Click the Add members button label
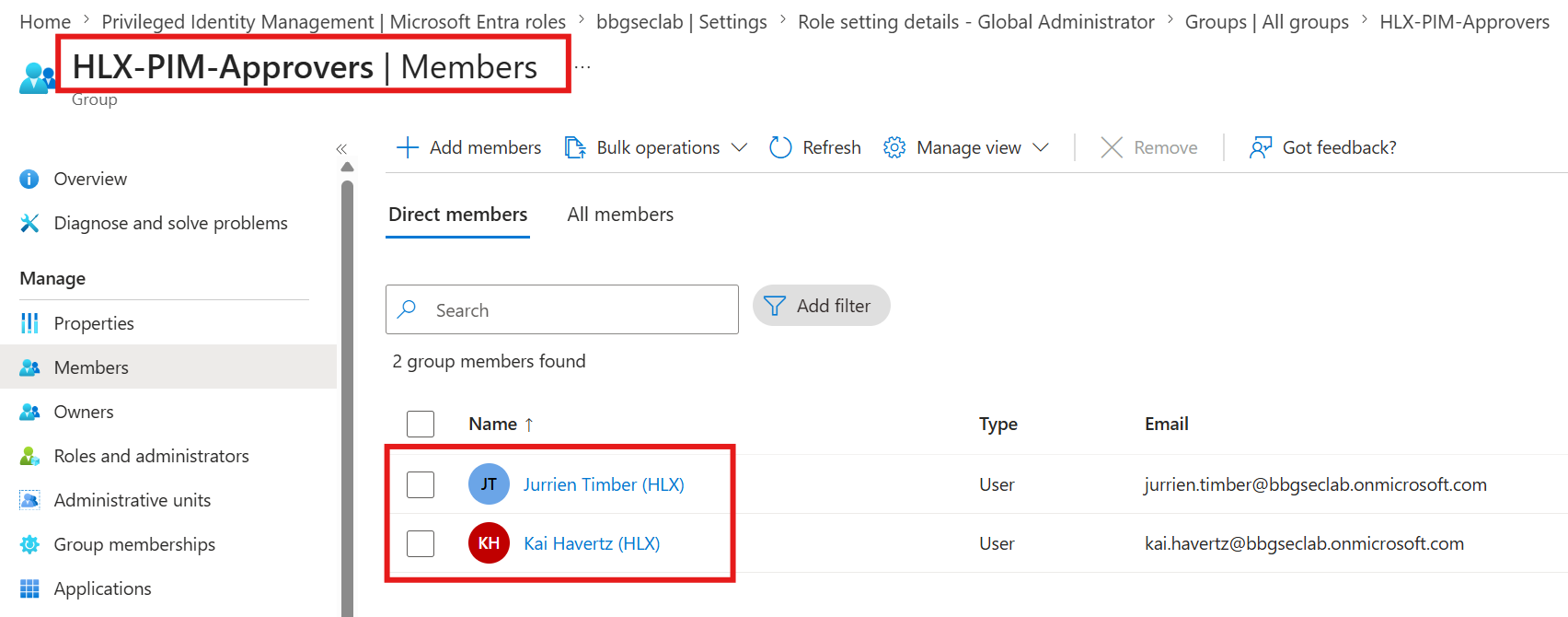This screenshot has height=617, width=1568. pyautogui.click(x=485, y=147)
